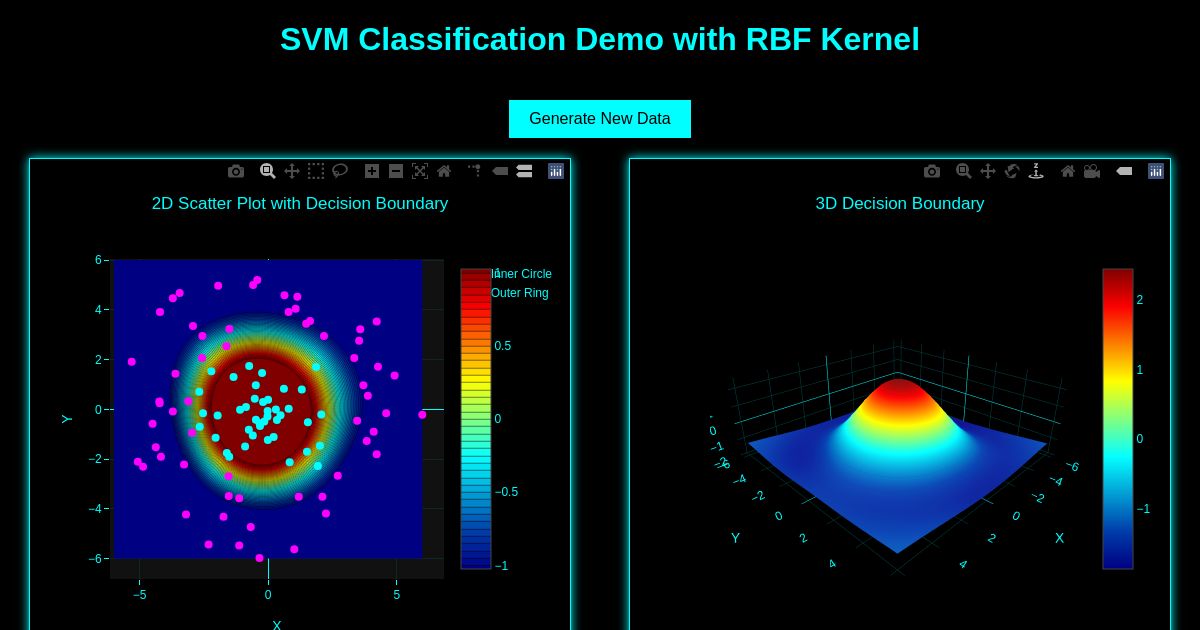Image resolution: width=1200 pixels, height=630 pixels.
Task: Reset the 3D camera to default view
Action: [x=1067, y=171]
